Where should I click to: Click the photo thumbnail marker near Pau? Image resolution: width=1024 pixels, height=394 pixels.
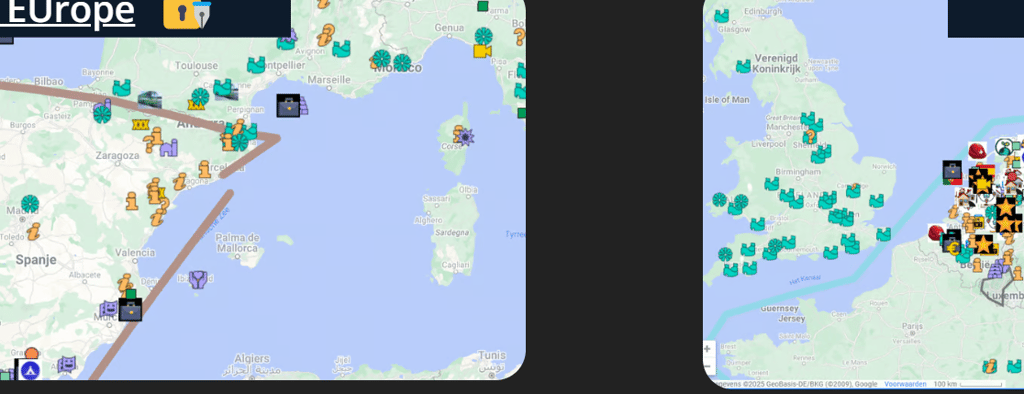click(150, 100)
